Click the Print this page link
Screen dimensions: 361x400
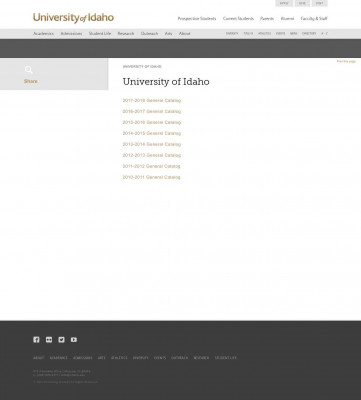(x=346, y=62)
